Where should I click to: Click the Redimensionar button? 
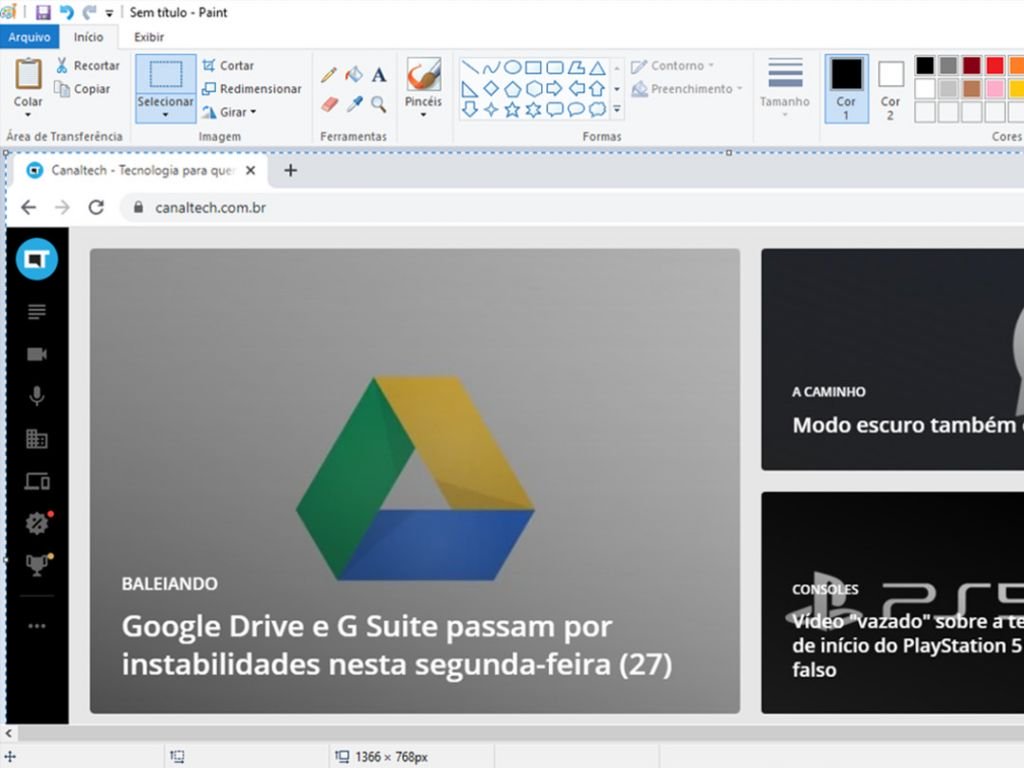(251, 89)
